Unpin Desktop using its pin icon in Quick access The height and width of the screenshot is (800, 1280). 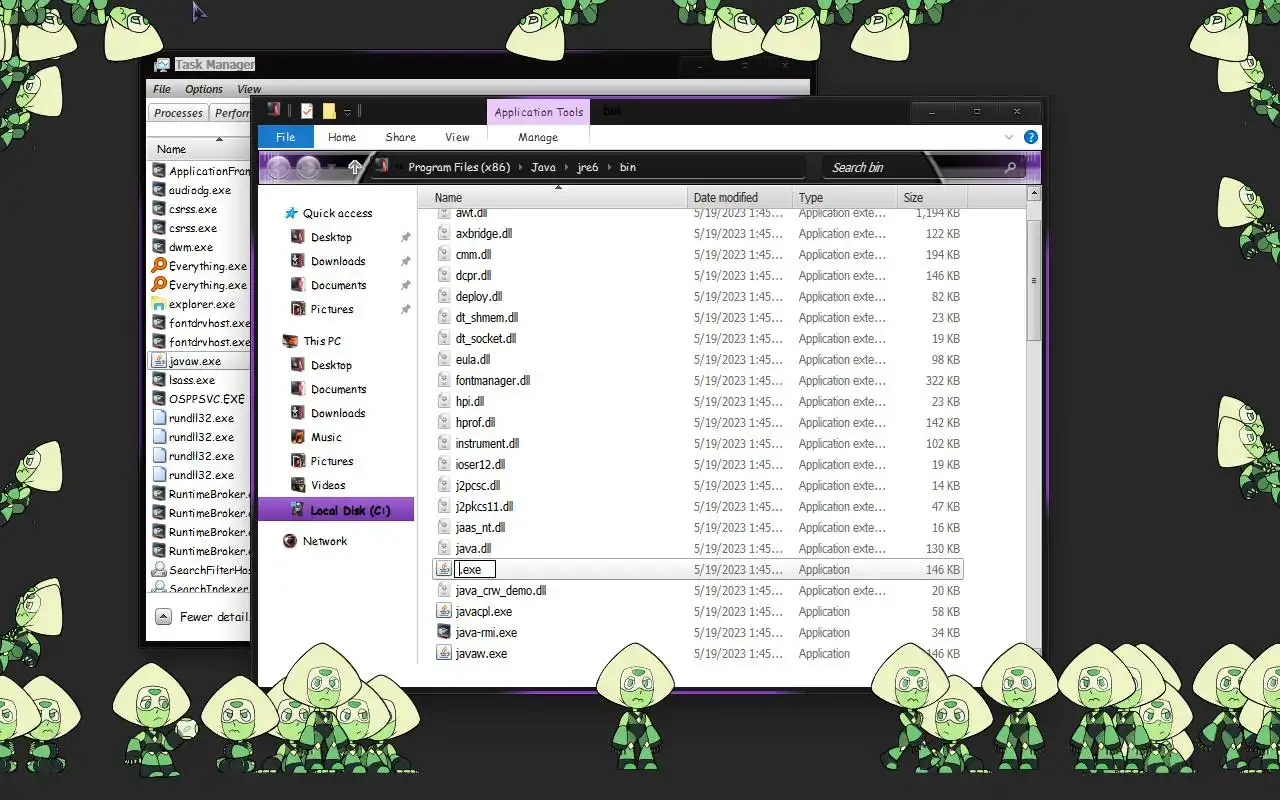pyautogui.click(x=405, y=237)
